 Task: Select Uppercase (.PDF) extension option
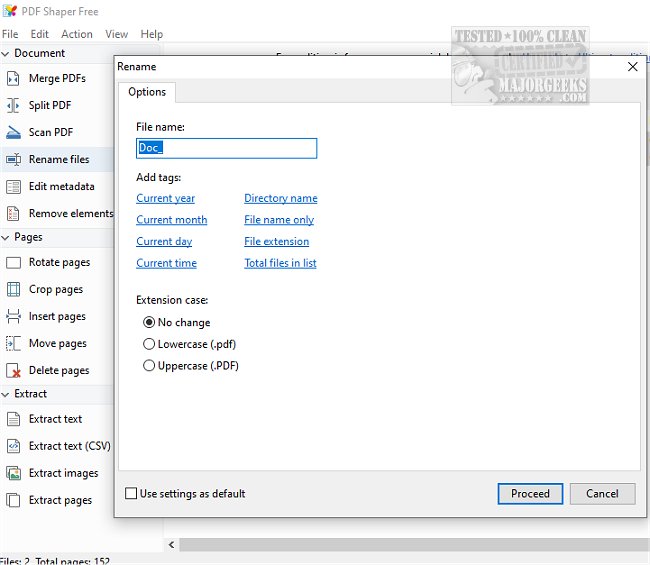click(x=148, y=366)
